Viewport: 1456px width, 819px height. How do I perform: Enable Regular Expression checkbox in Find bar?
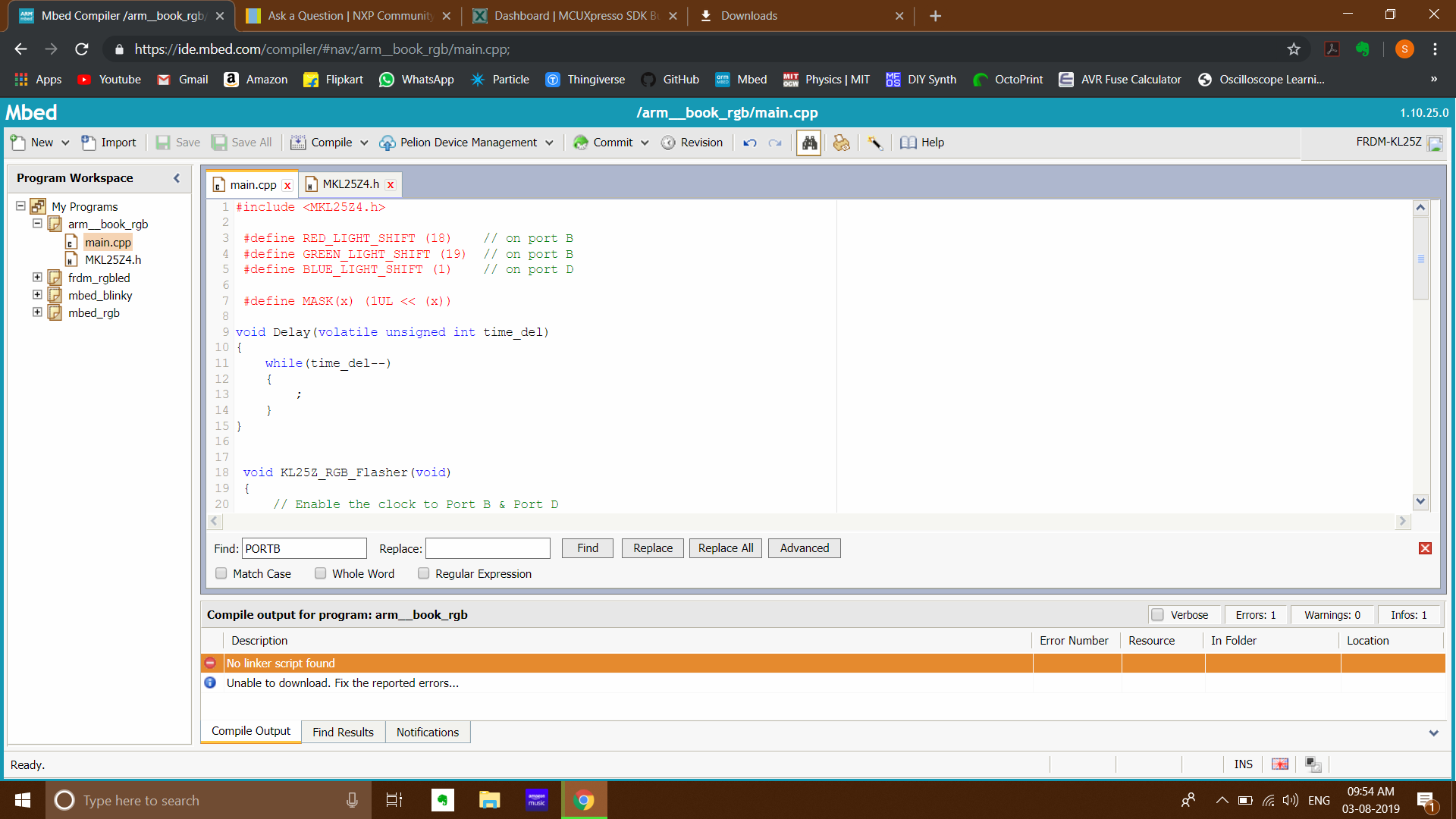(x=424, y=574)
